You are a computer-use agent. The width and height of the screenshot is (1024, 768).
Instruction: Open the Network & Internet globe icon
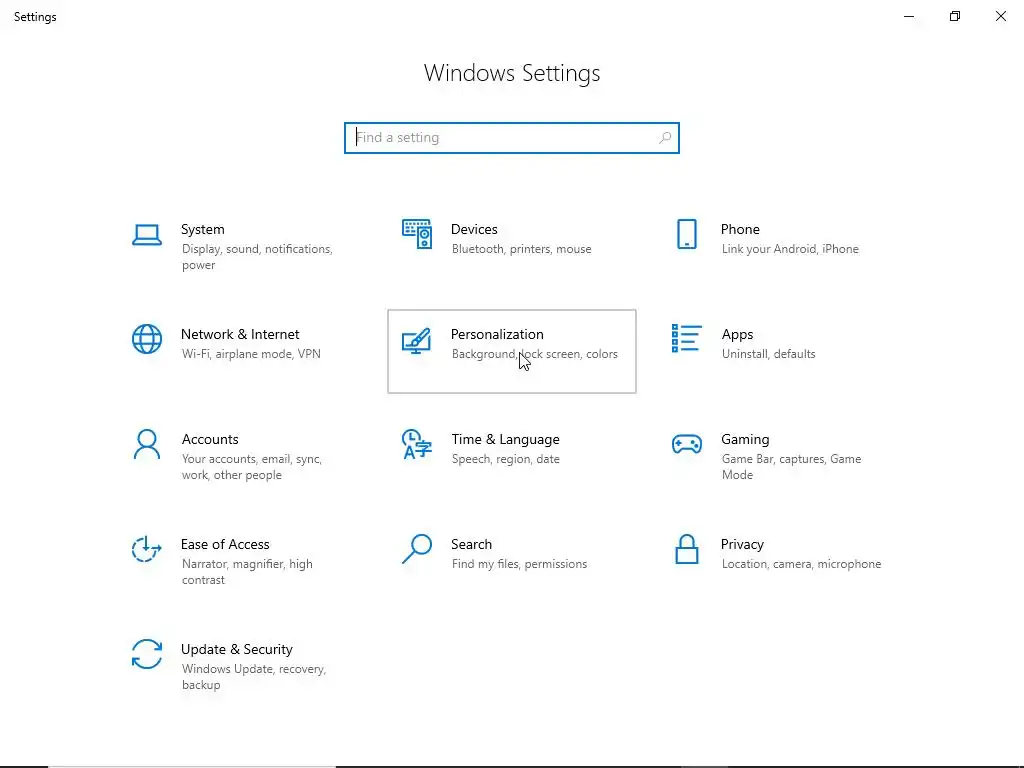click(147, 339)
